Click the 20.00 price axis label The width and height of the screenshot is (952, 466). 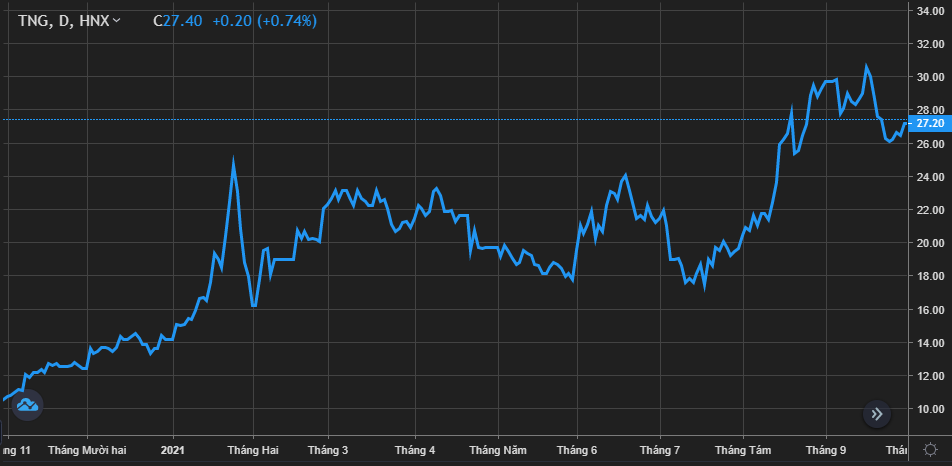click(x=930, y=243)
